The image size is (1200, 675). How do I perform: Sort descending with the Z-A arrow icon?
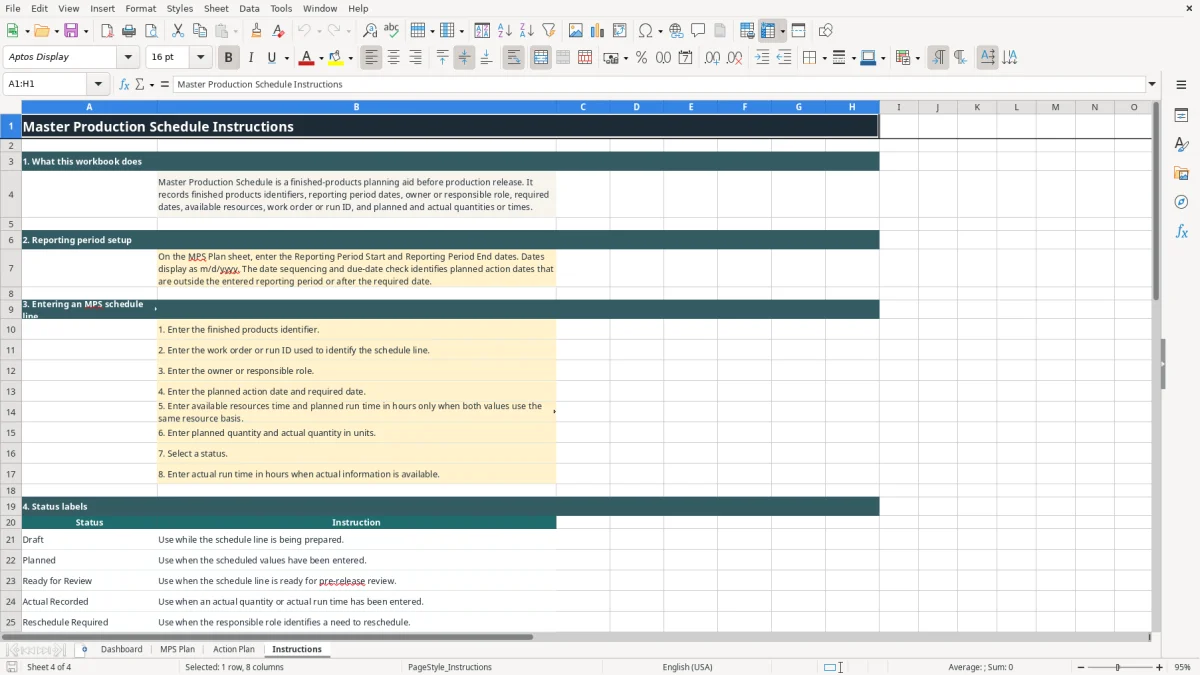527,31
